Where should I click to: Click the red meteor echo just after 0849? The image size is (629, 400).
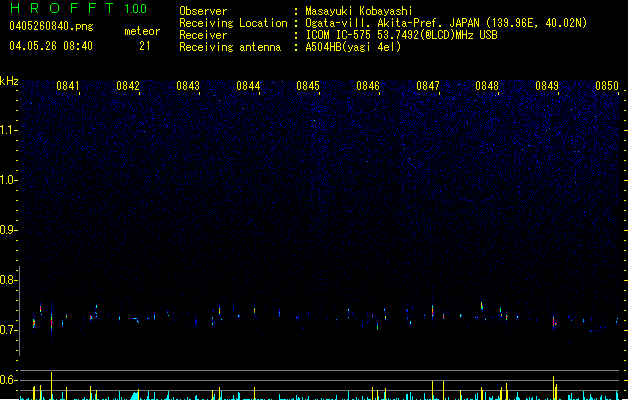(x=554, y=321)
